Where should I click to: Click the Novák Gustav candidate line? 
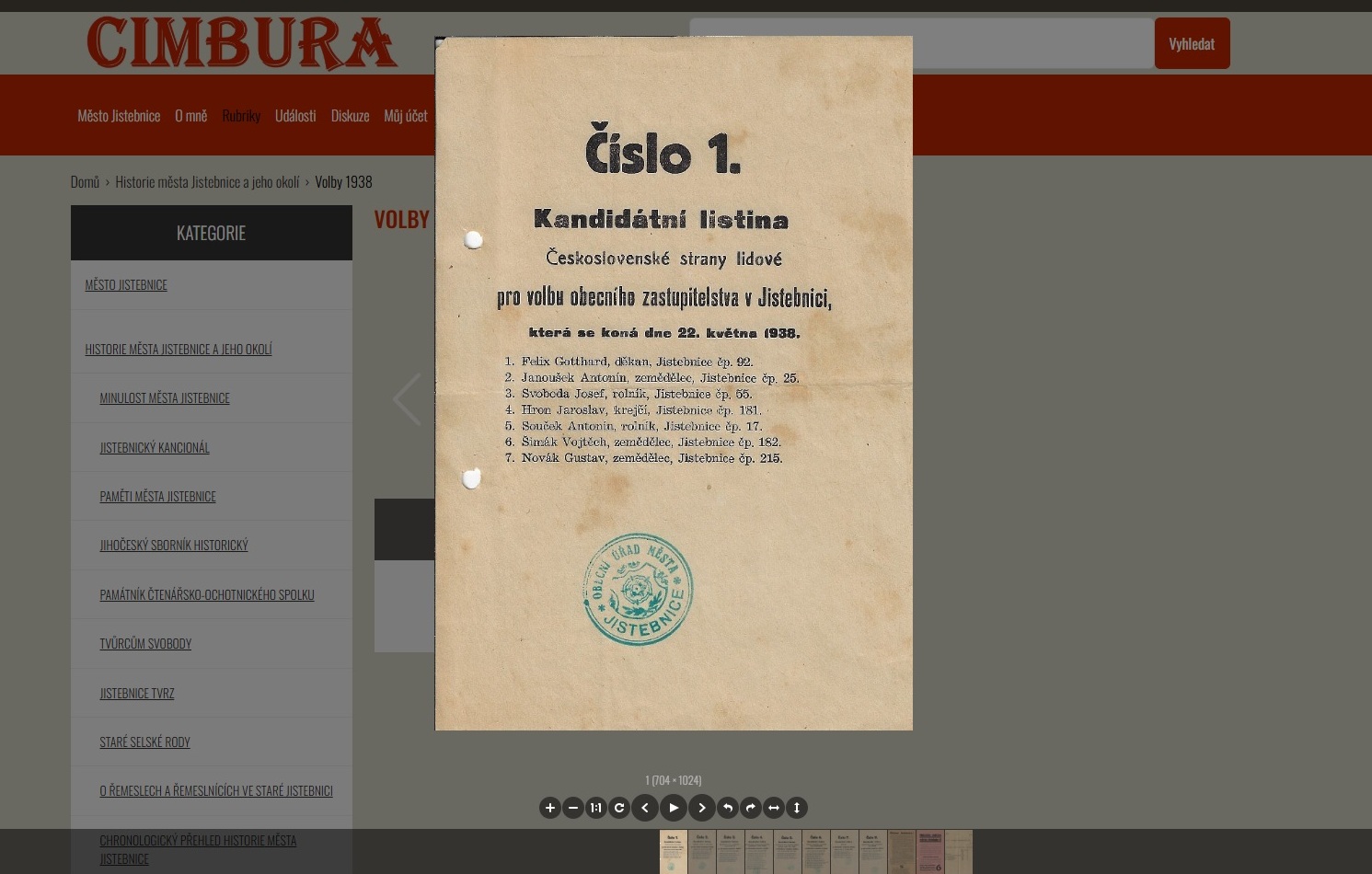[x=643, y=457]
